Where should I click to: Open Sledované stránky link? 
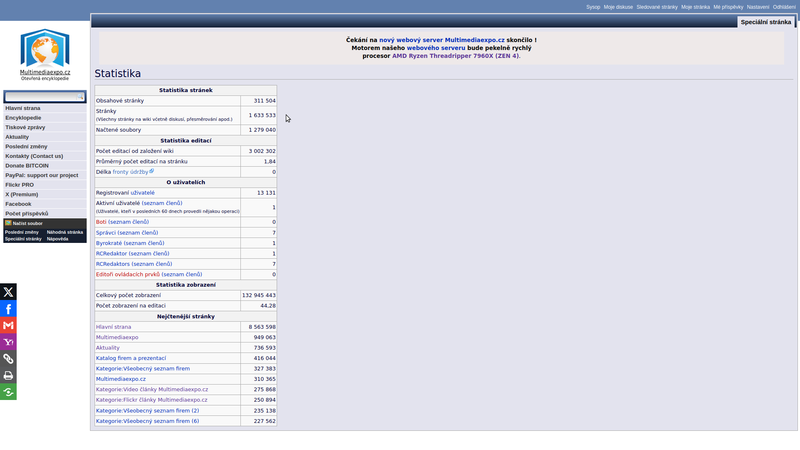tap(657, 7)
